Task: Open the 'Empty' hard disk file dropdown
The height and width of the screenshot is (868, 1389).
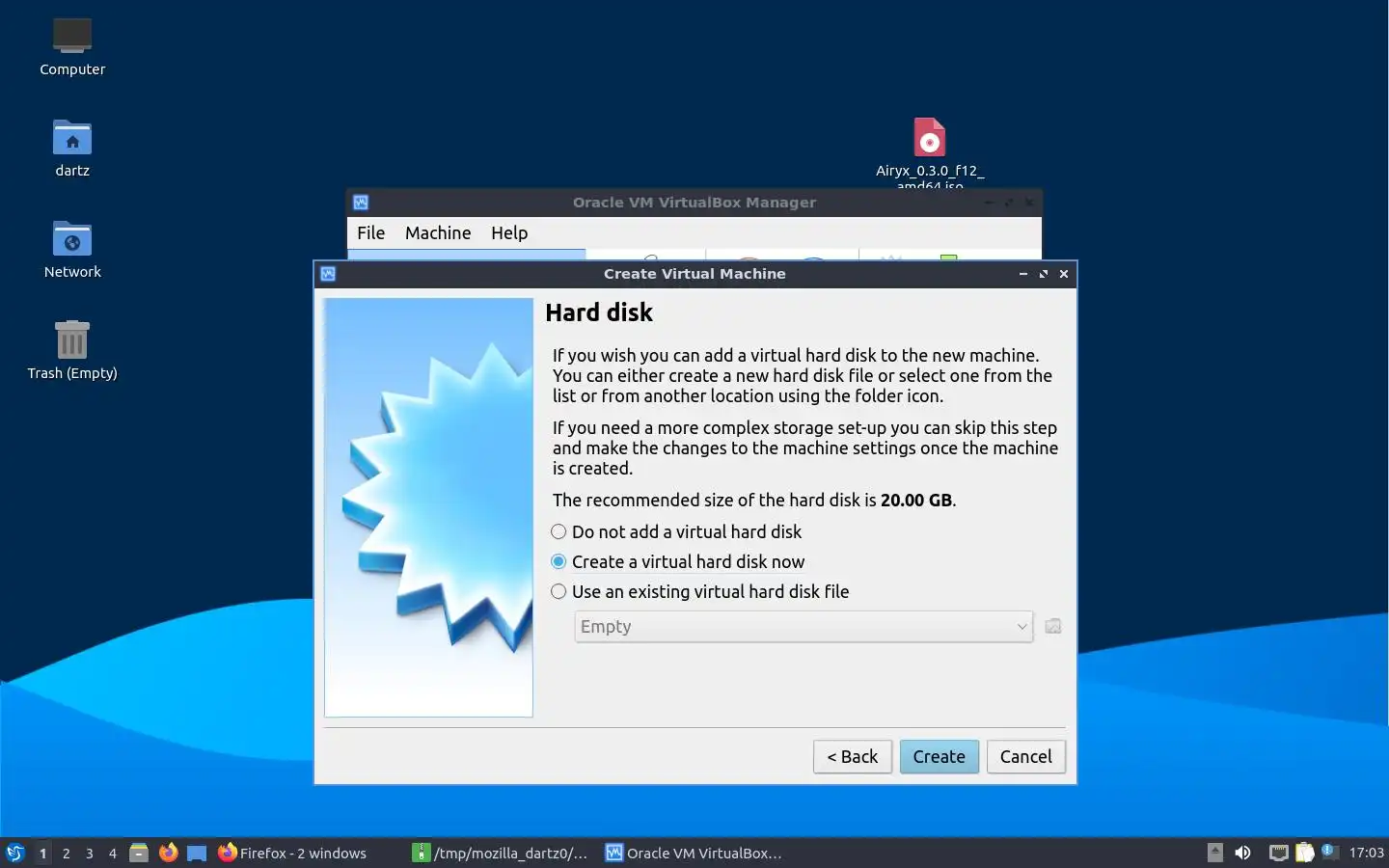Action: [803, 626]
